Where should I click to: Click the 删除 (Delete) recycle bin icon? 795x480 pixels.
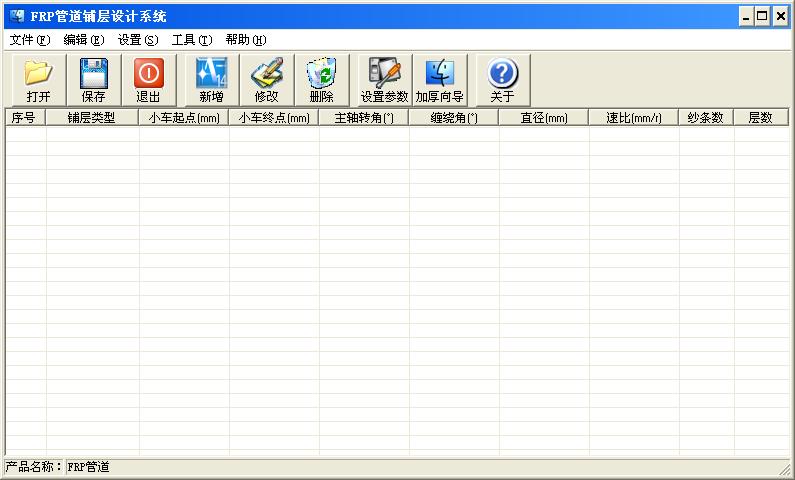[x=321, y=73]
